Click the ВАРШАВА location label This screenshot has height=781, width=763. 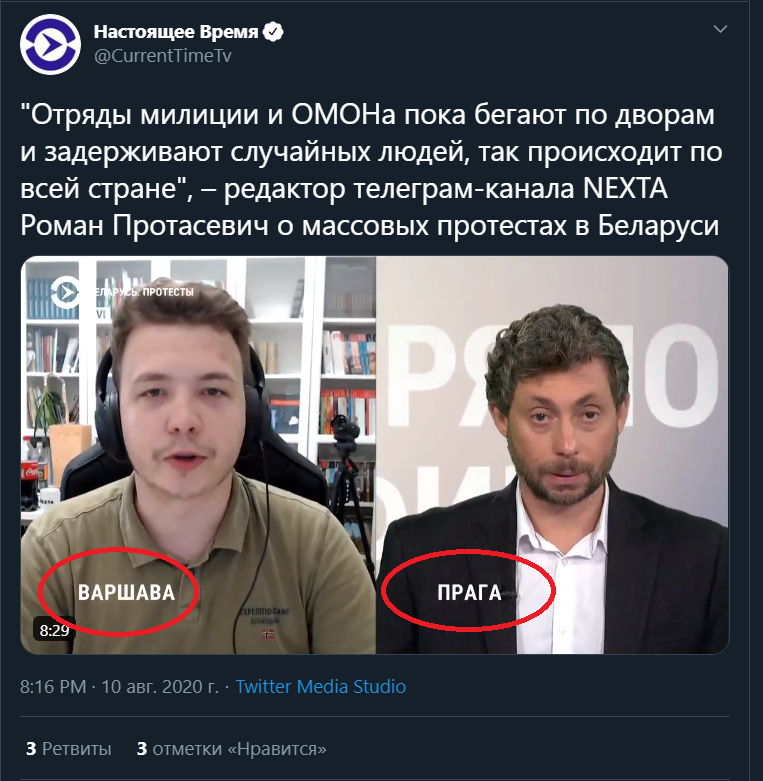(127, 593)
